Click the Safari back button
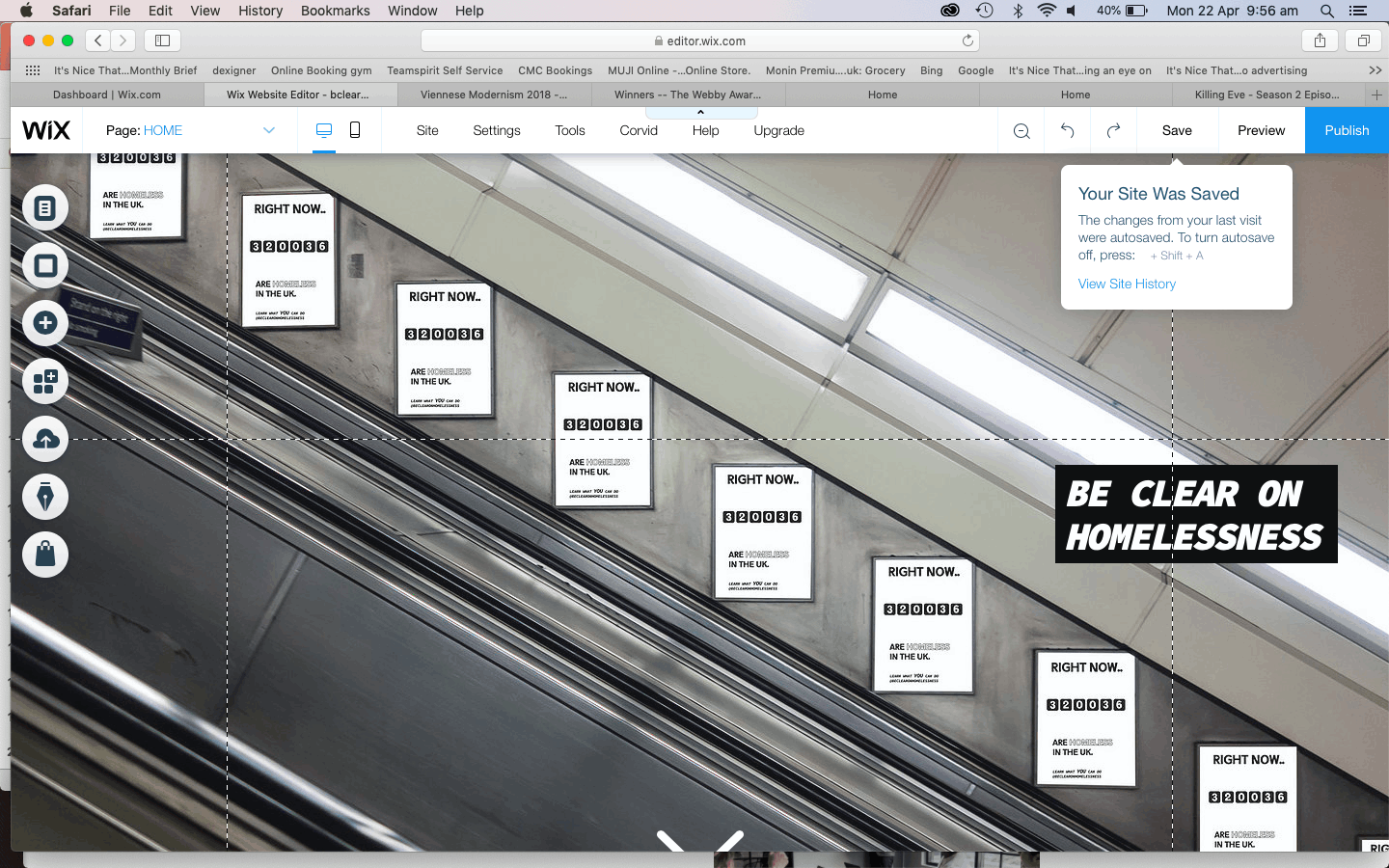Viewport: 1389px width, 868px height. coord(98,41)
